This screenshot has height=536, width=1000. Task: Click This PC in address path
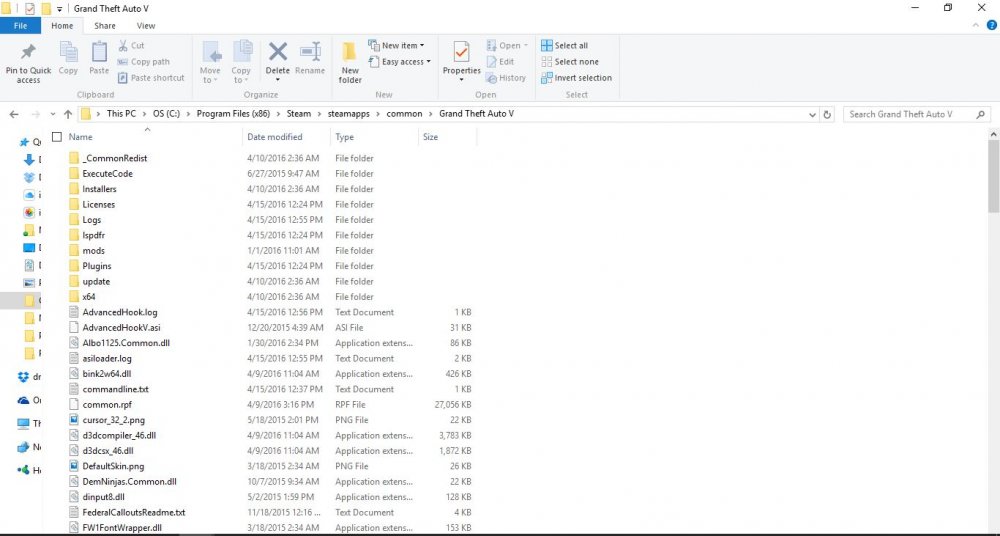tap(121, 114)
